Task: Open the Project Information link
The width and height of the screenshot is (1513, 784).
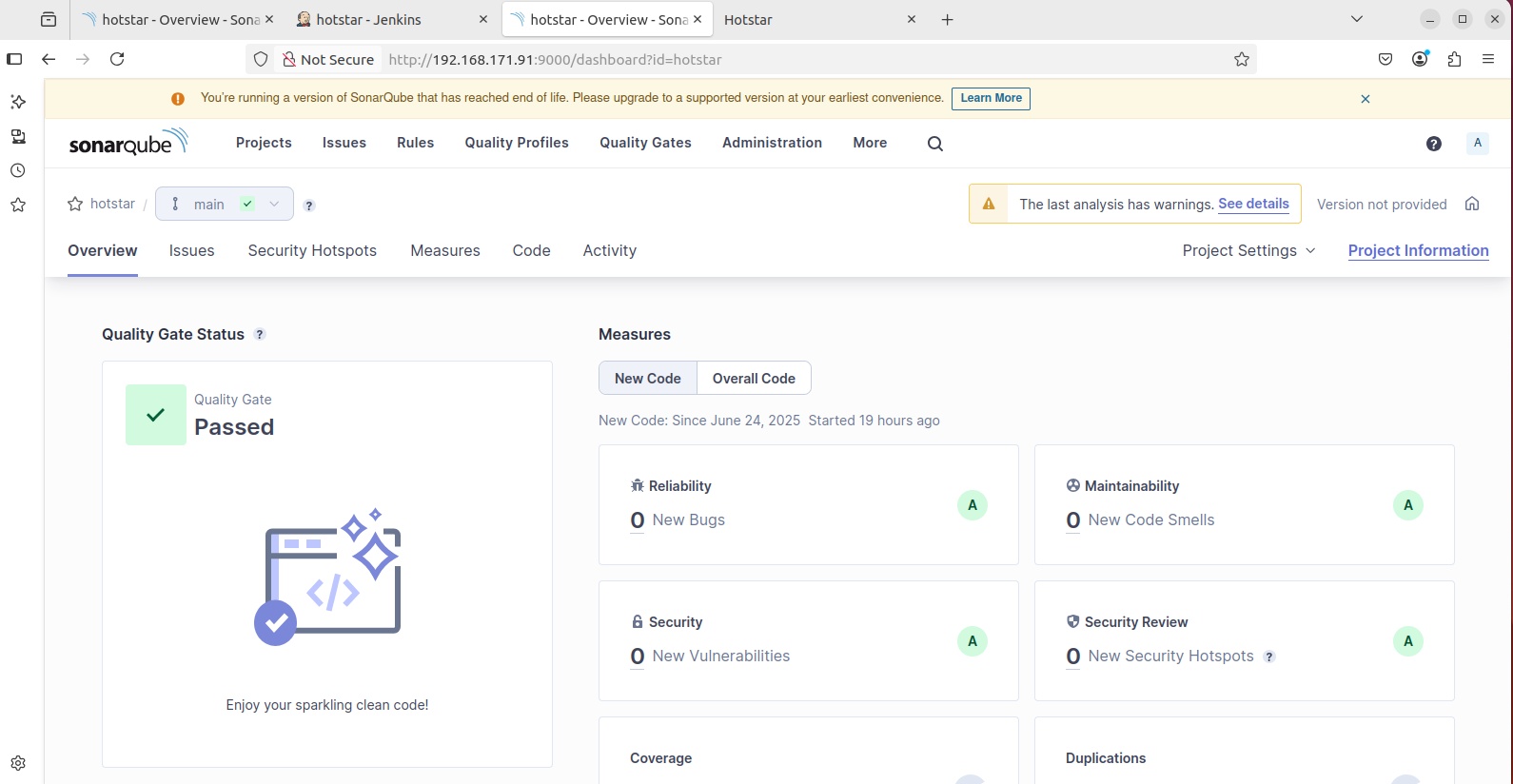Action: 1418,250
